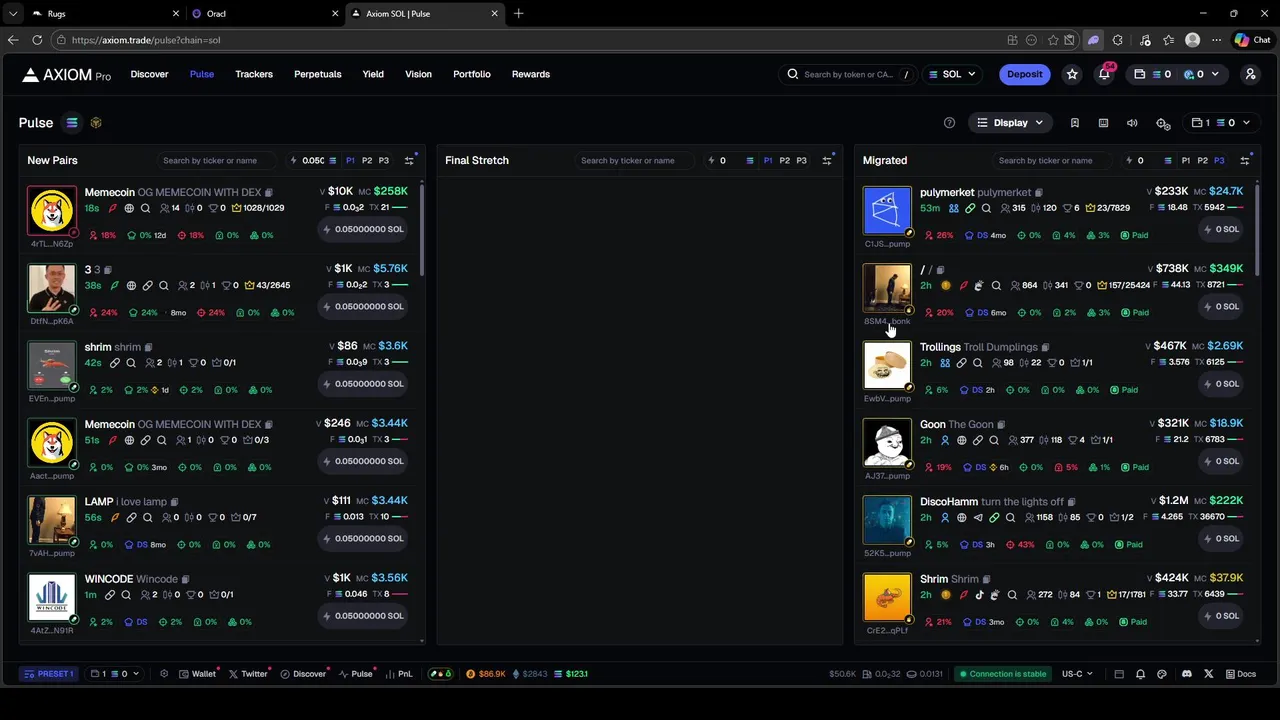Select preset P1 in Migrated

point(1186,160)
